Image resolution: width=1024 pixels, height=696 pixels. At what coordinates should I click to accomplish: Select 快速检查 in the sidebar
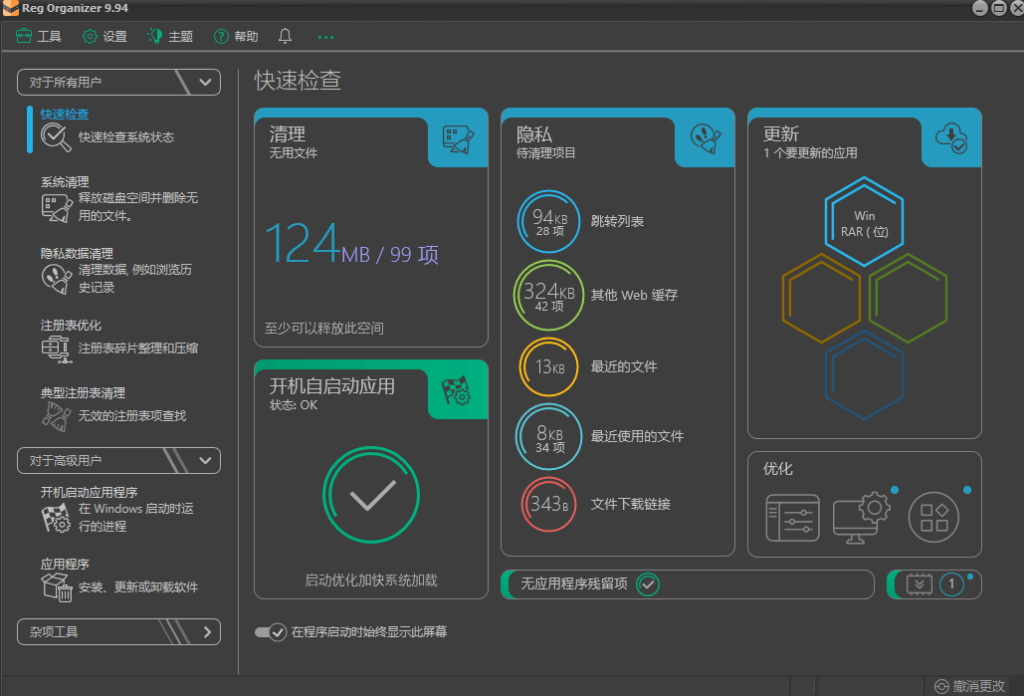tap(65, 114)
